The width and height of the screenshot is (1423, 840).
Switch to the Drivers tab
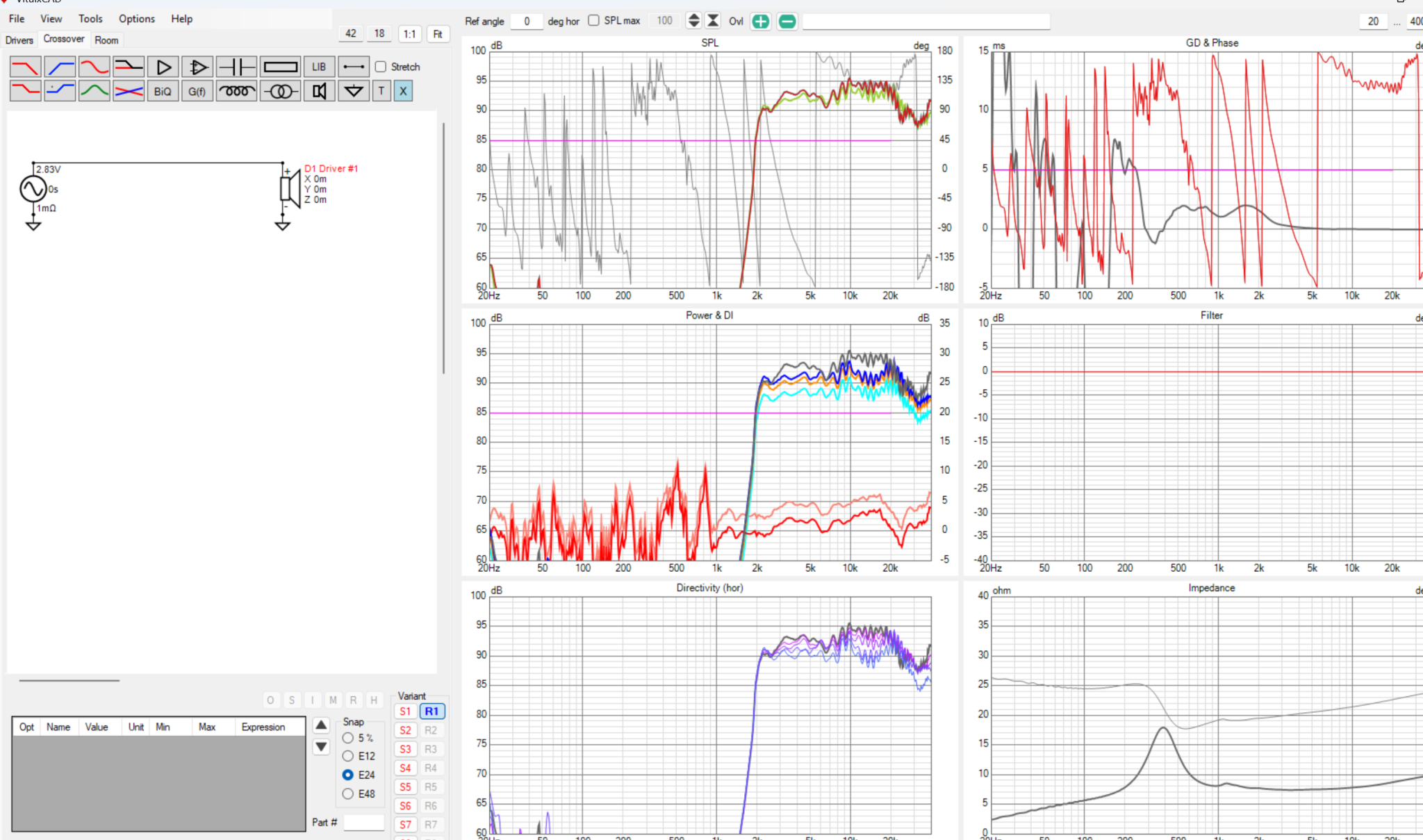(19, 40)
